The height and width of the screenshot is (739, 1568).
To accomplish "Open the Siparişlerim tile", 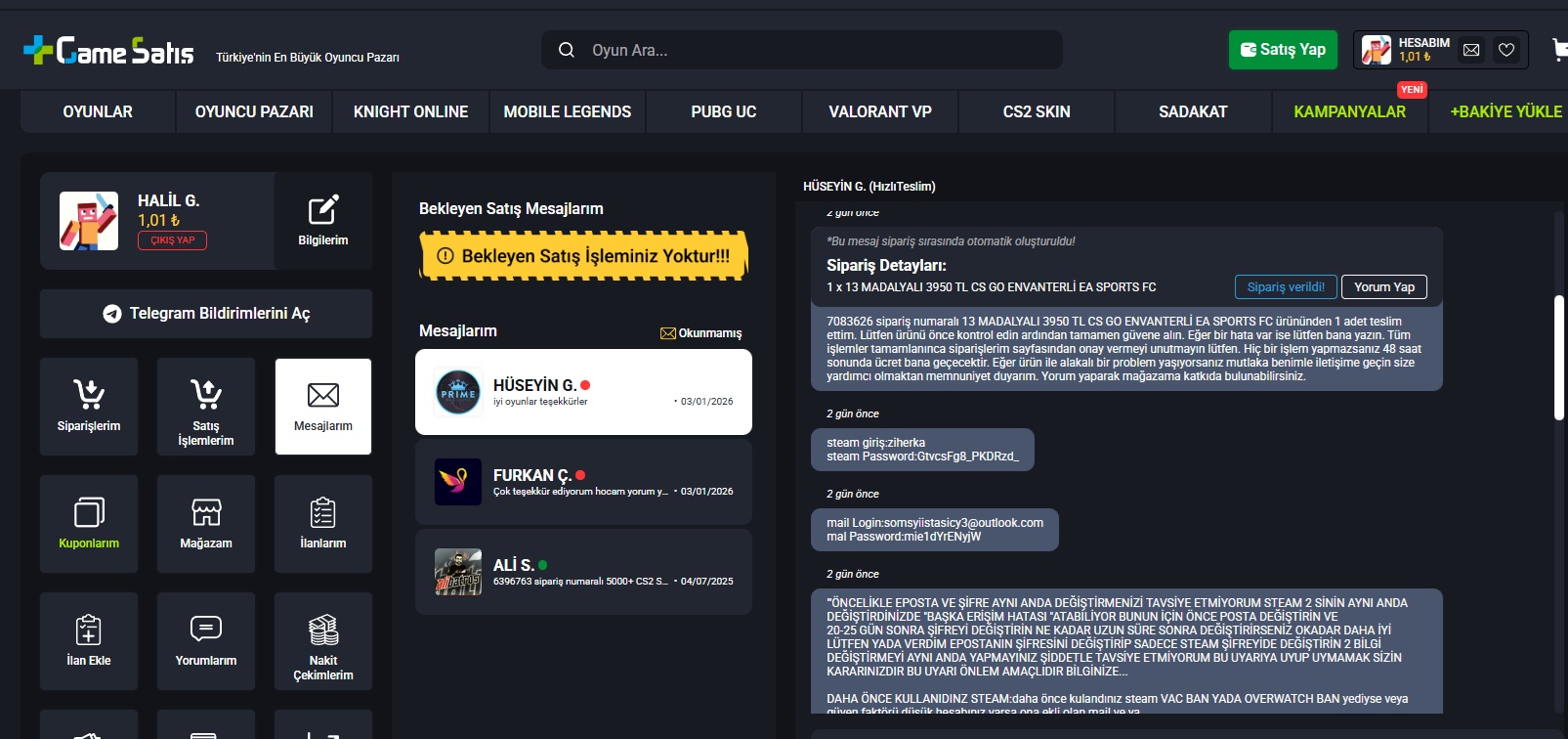I will click(x=89, y=407).
